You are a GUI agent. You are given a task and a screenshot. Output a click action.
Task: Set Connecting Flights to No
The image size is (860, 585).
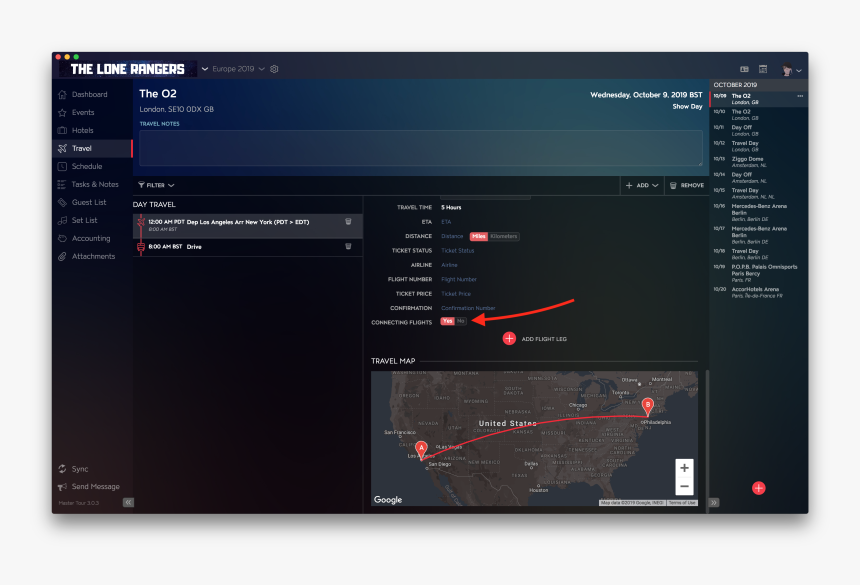[x=461, y=321]
